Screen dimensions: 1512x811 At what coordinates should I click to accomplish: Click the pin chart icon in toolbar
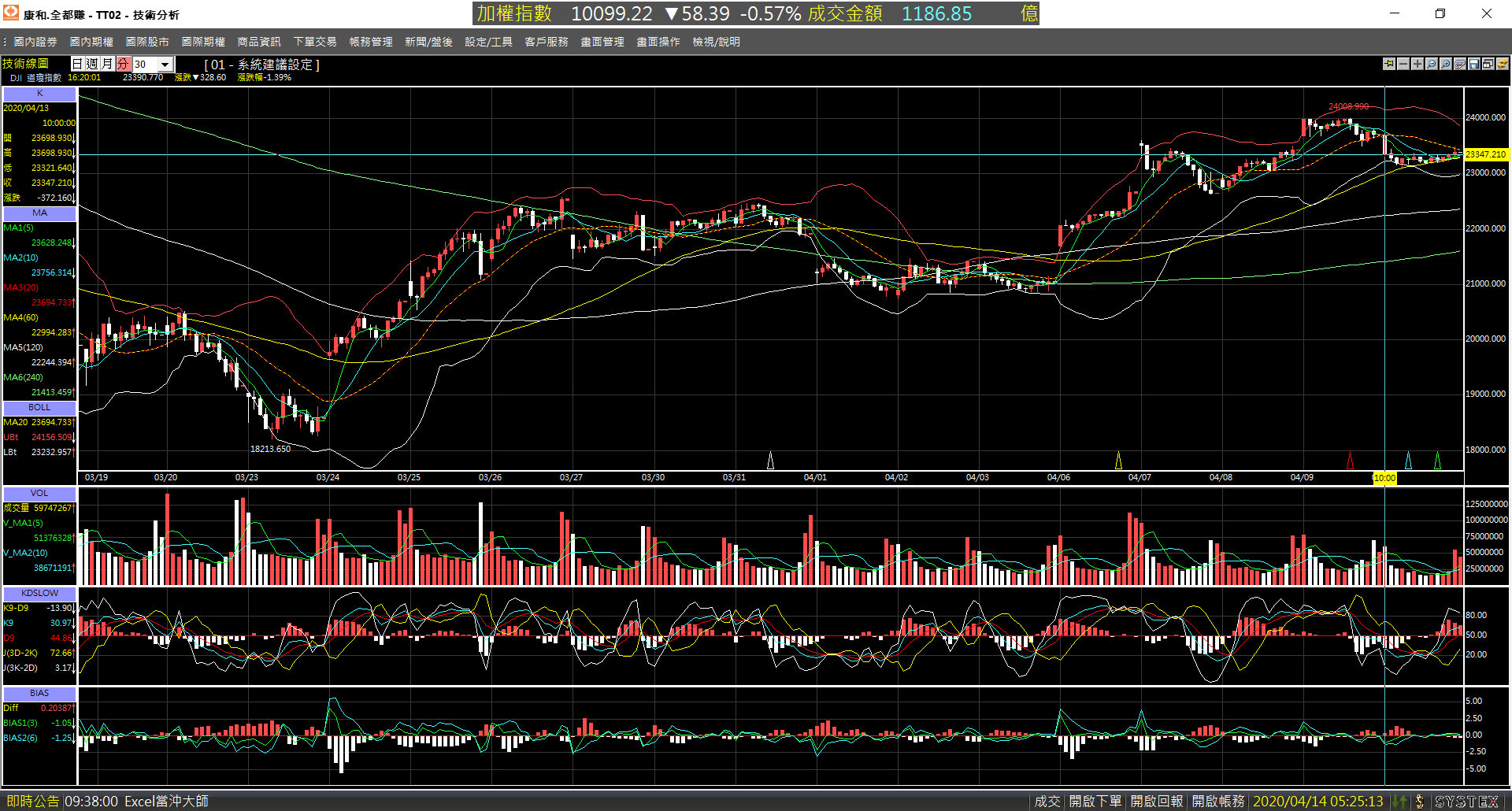(1389, 64)
